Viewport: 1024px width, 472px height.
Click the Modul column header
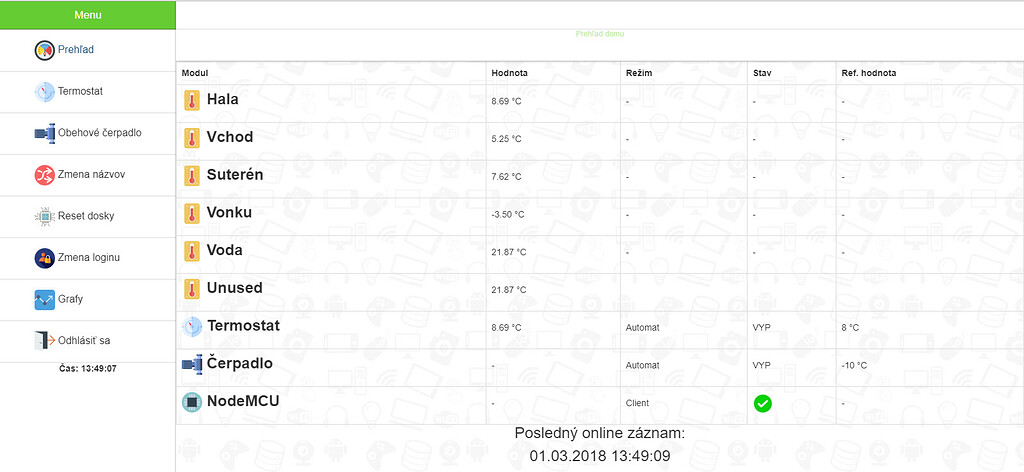click(x=195, y=73)
